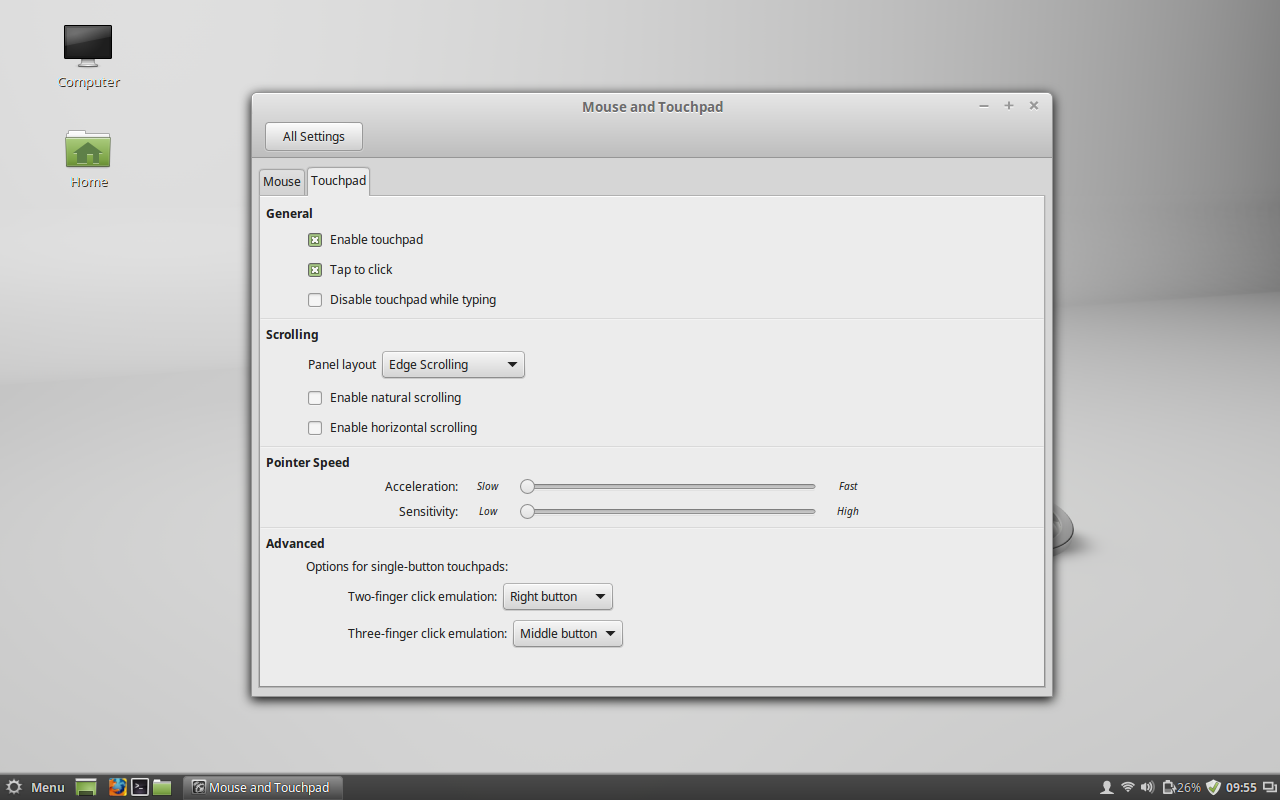This screenshot has height=800, width=1280.
Task: Expand the Two-finger click emulation dropdown
Action: (557, 597)
